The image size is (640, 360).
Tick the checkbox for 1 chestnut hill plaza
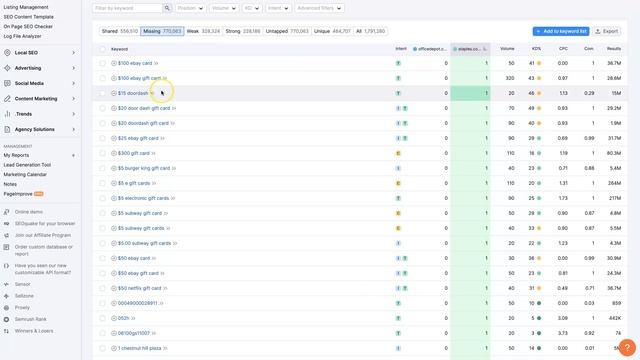point(102,348)
